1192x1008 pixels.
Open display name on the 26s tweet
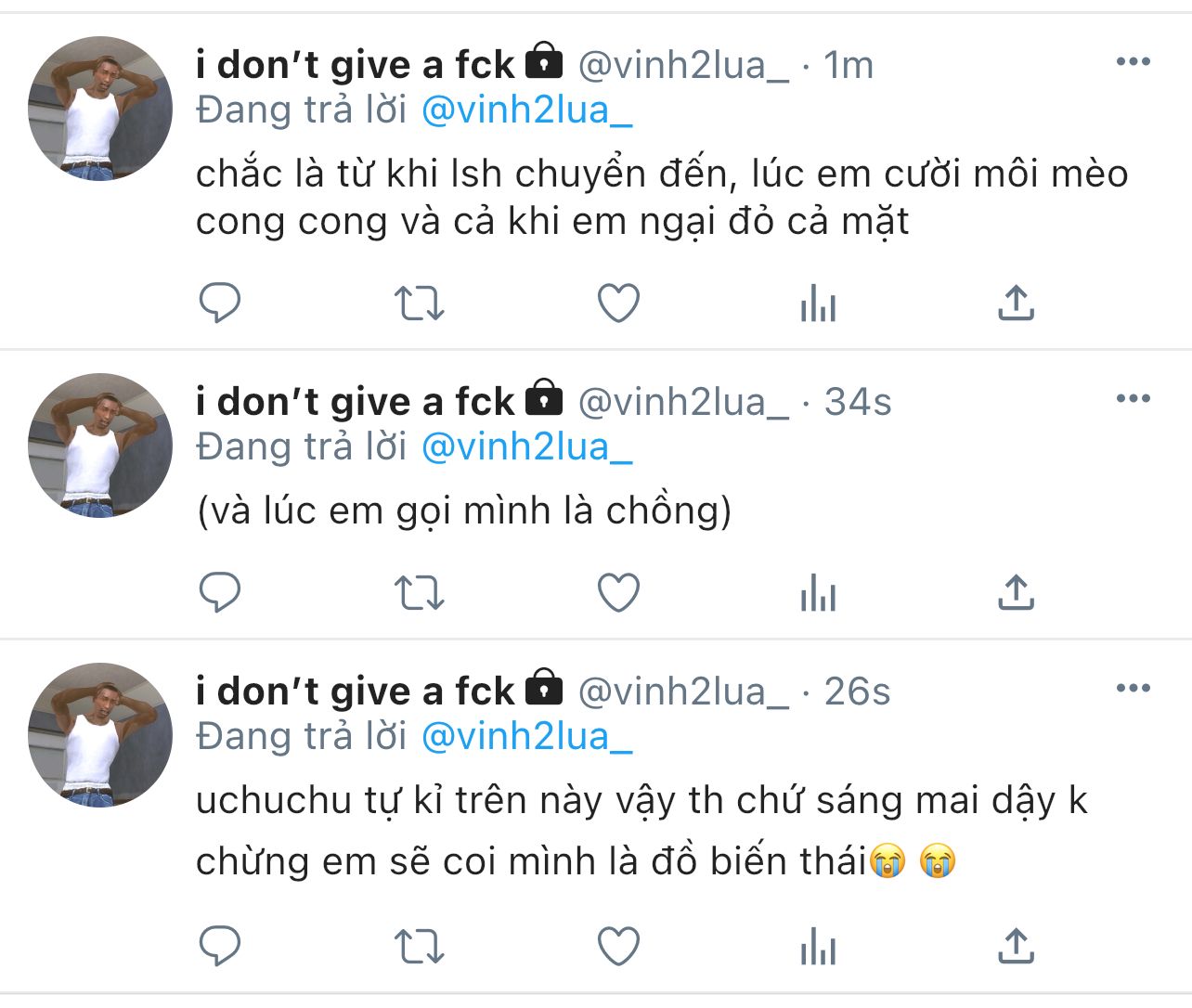click(355, 691)
